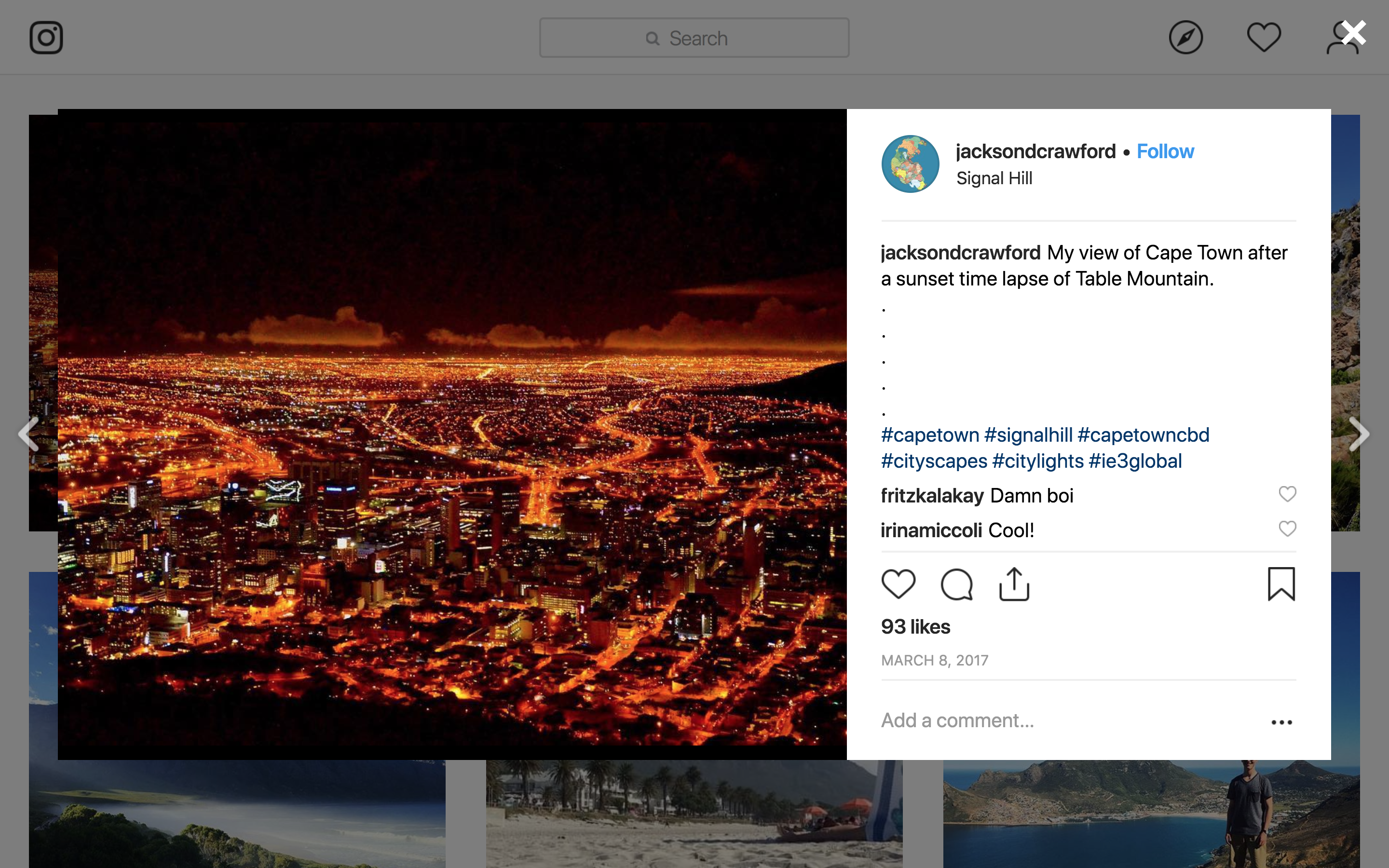Like fritzkalakay's comment
Viewport: 1389px width, 868px height.
(x=1287, y=494)
